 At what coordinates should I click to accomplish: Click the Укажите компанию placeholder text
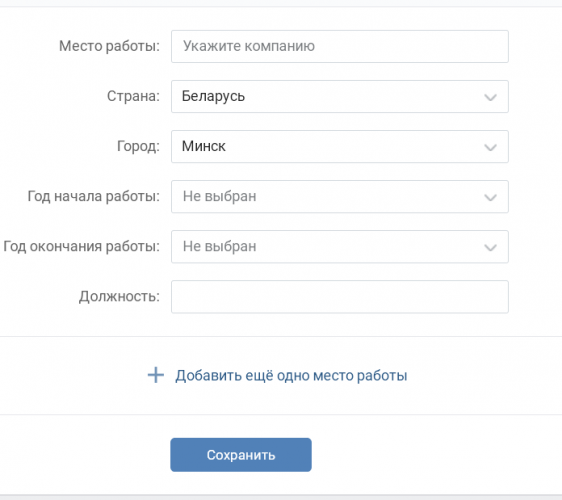[249, 46]
